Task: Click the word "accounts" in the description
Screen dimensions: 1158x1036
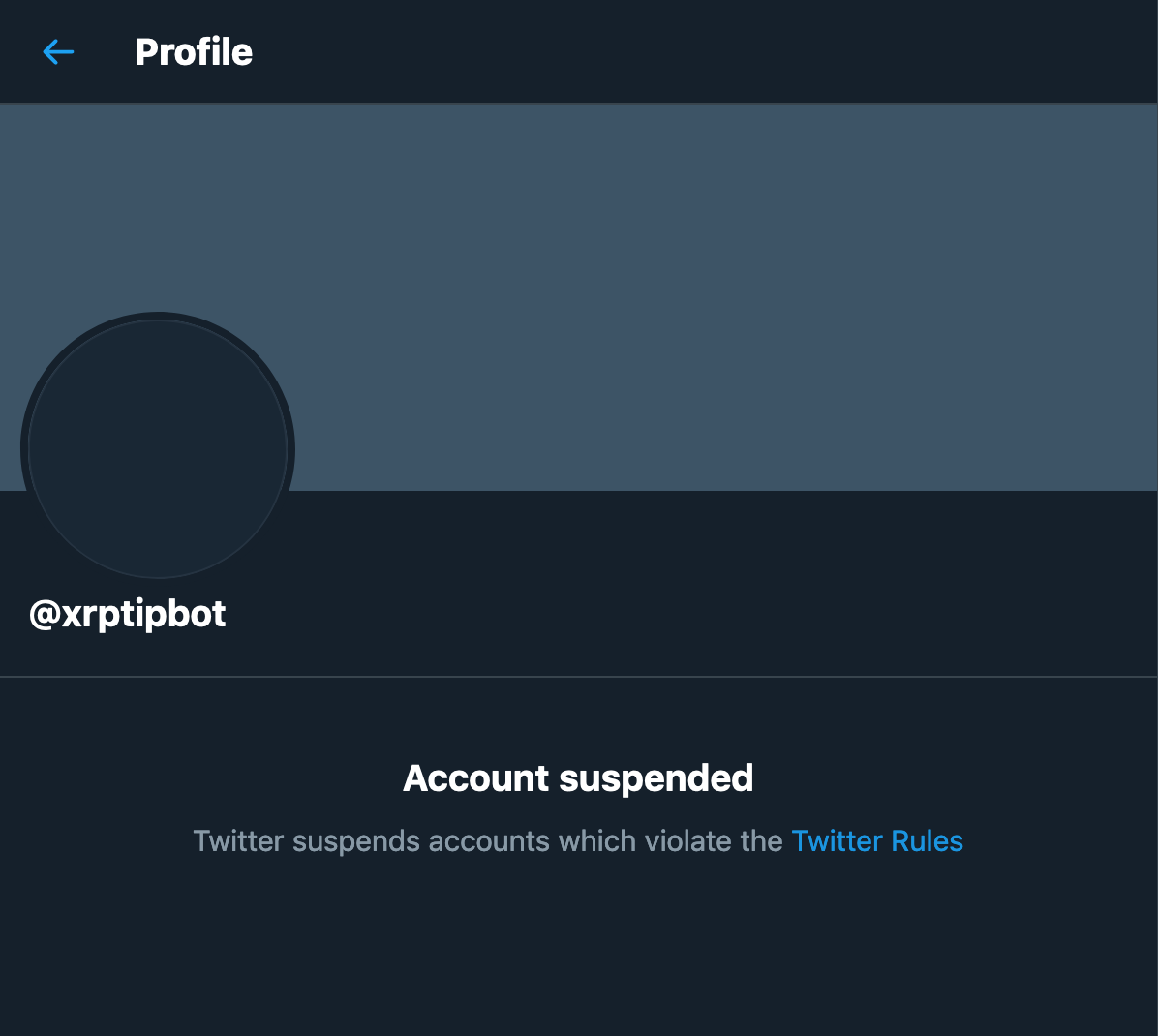Action: (x=489, y=841)
